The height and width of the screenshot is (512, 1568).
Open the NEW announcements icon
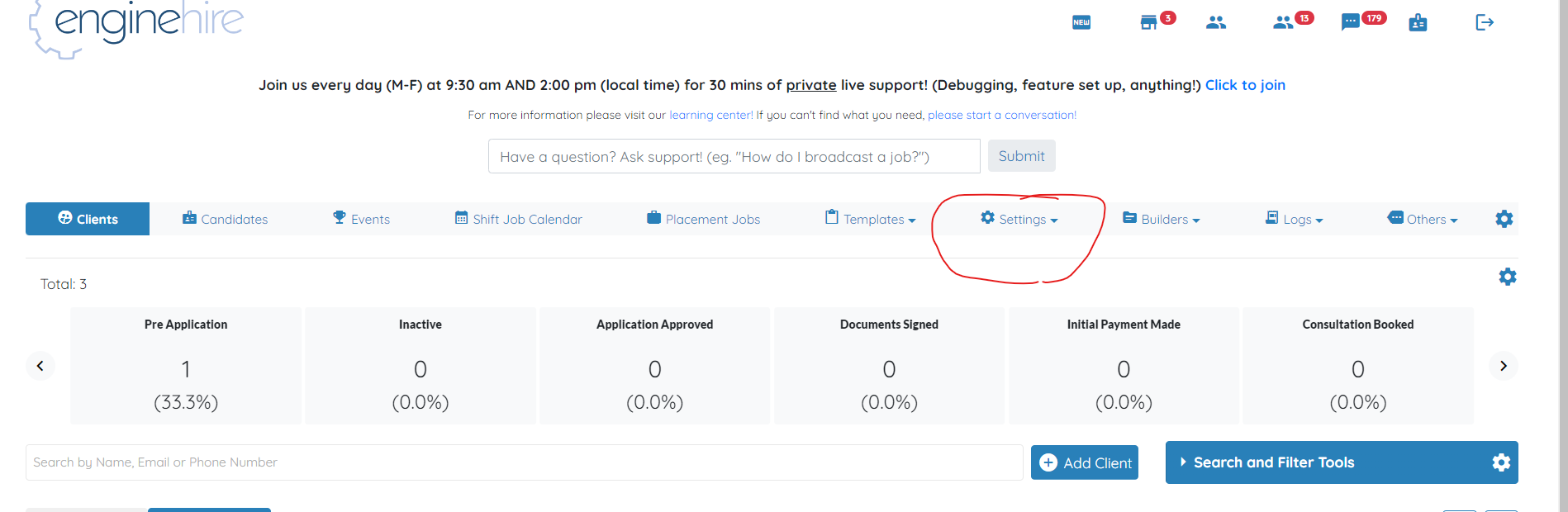click(1081, 22)
